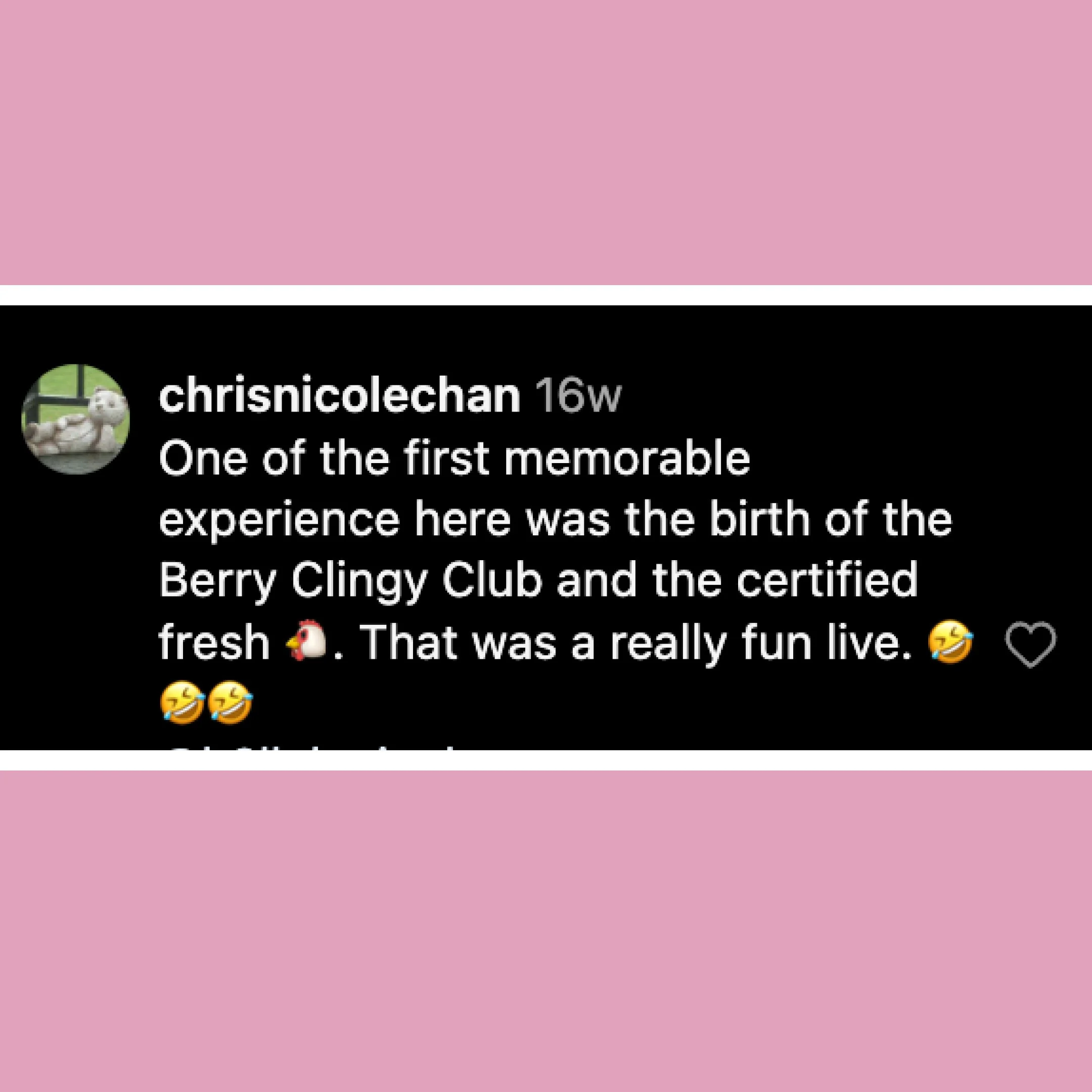Open chrisnicolechan's teddy bear profile picture
1092x1092 pixels.
pyautogui.click(x=76, y=419)
